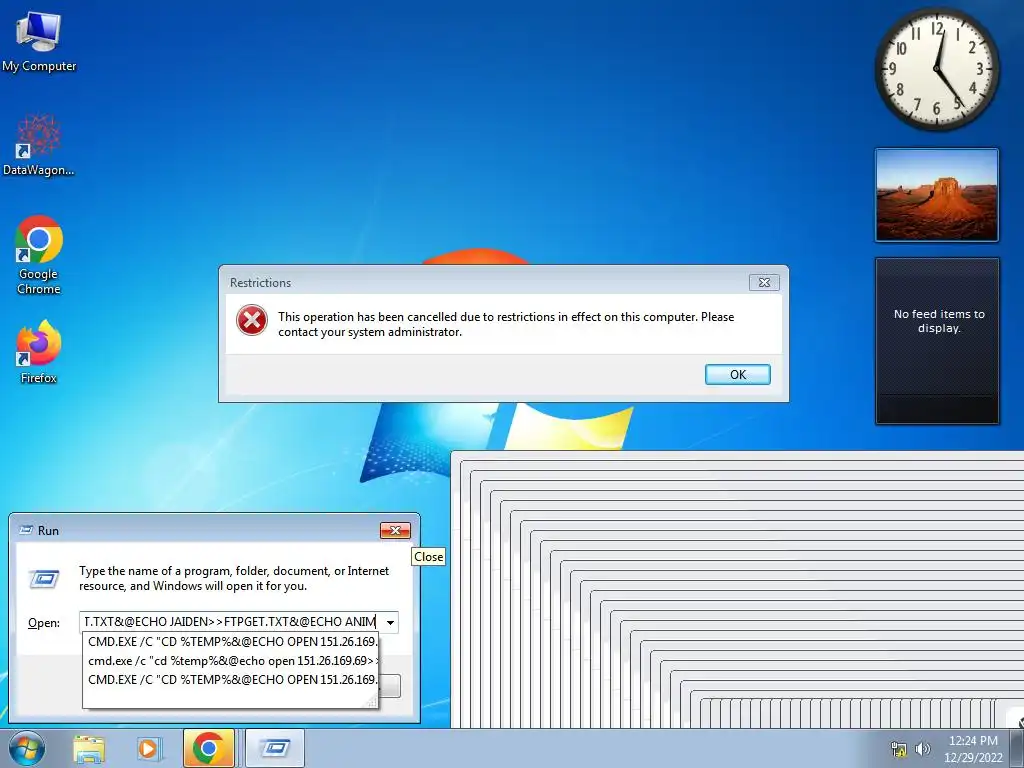This screenshot has width=1024, height=768.
Task: Open the volume speaker tray icon
Action: pos(923,749)
